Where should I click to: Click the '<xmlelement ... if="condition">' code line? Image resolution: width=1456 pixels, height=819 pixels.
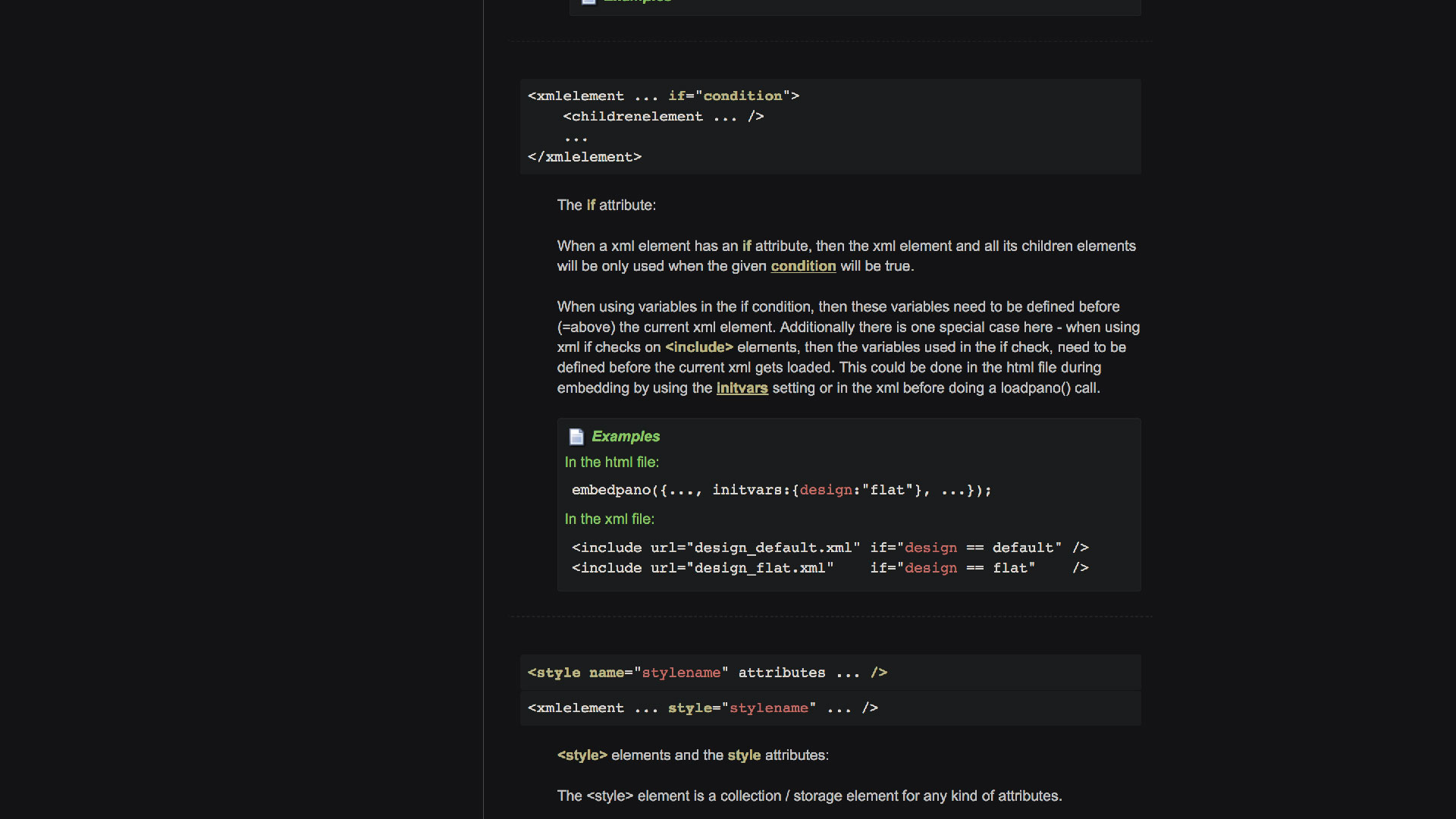664,96
